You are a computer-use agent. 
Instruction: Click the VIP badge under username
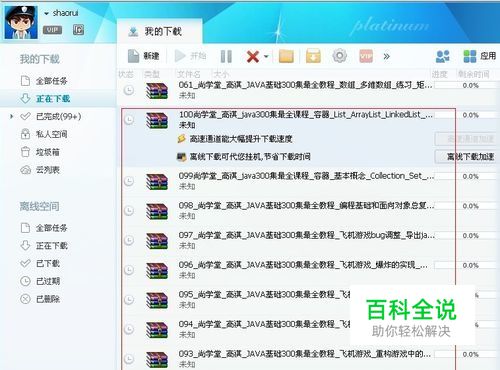(x=52, y=30)
